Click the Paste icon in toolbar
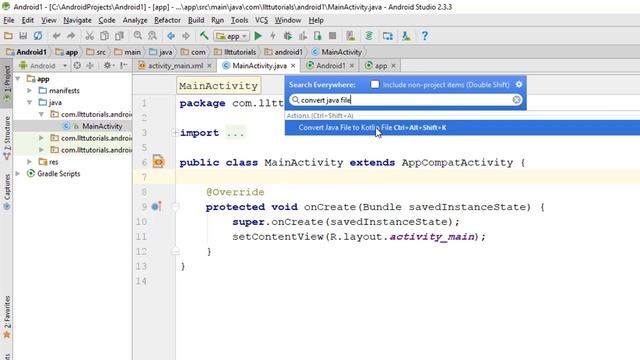 tap(119, 36)
